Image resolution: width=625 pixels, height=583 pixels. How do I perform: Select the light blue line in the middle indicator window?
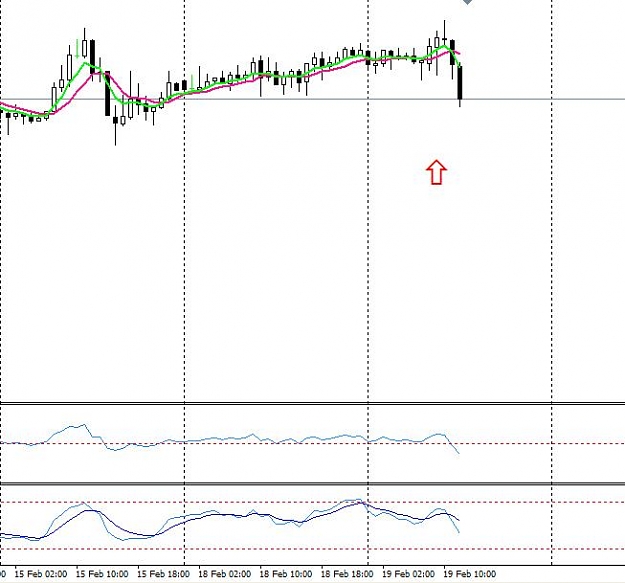[x=229, y=439]
